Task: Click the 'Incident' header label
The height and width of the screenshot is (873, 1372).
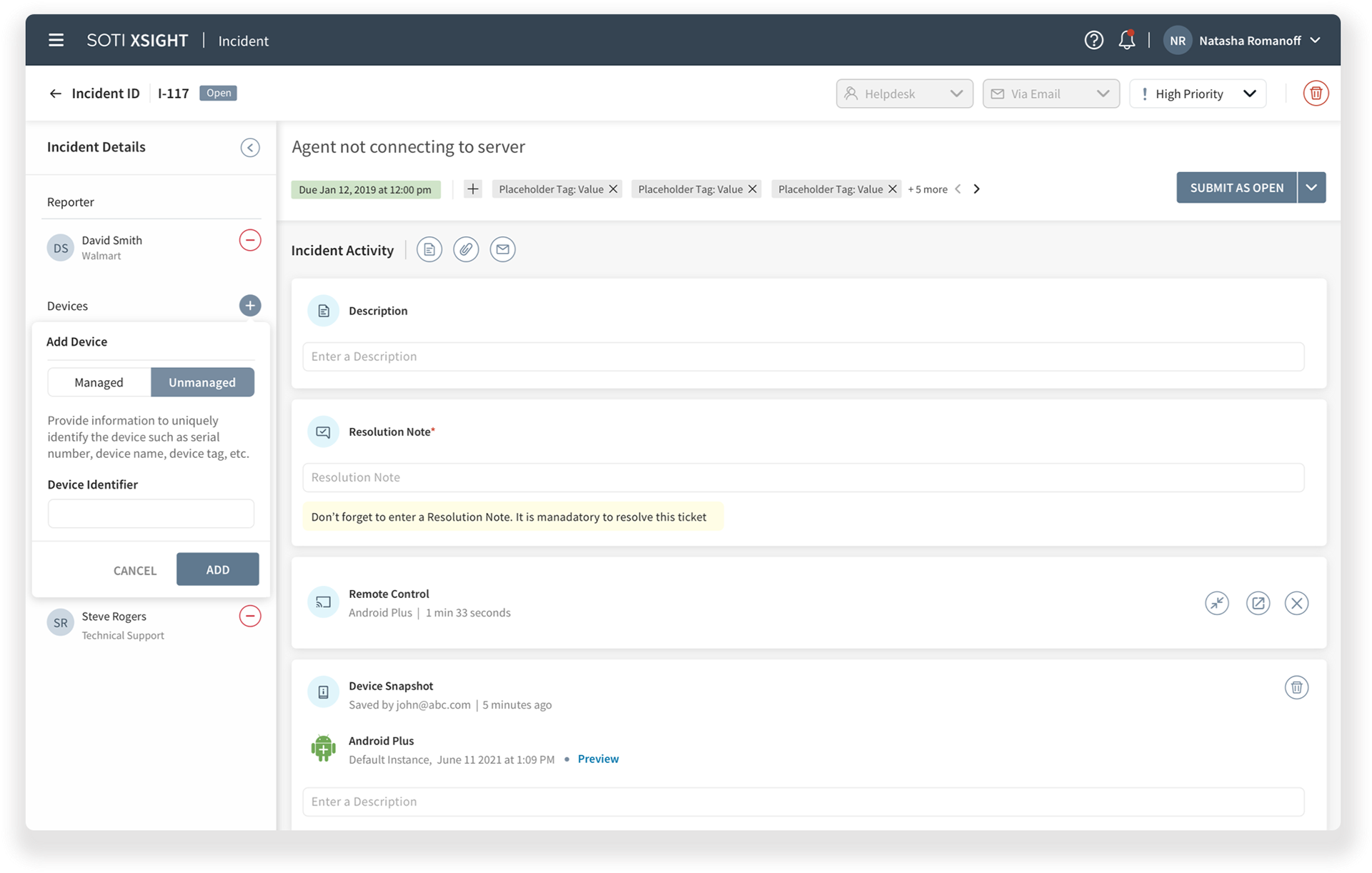Action: pos(244,41)
